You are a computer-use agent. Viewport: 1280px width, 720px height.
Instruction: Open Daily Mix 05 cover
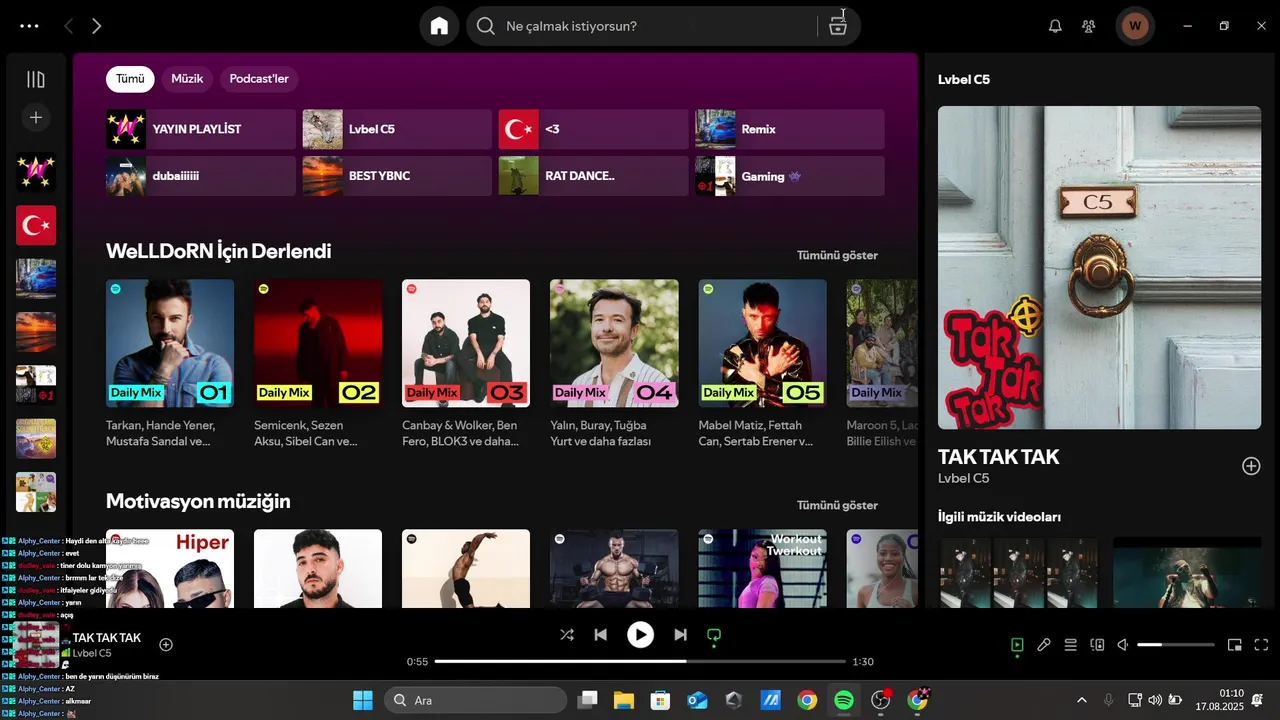click(763, 343)
